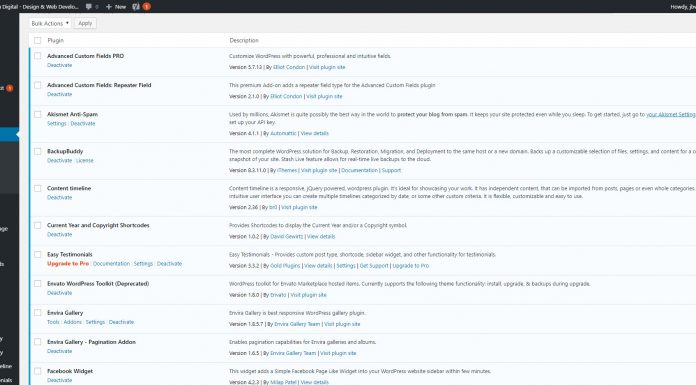696x385 pixels.
Task: Open Settings link under Easy Testimonials name
Action: tap(143, 264)
